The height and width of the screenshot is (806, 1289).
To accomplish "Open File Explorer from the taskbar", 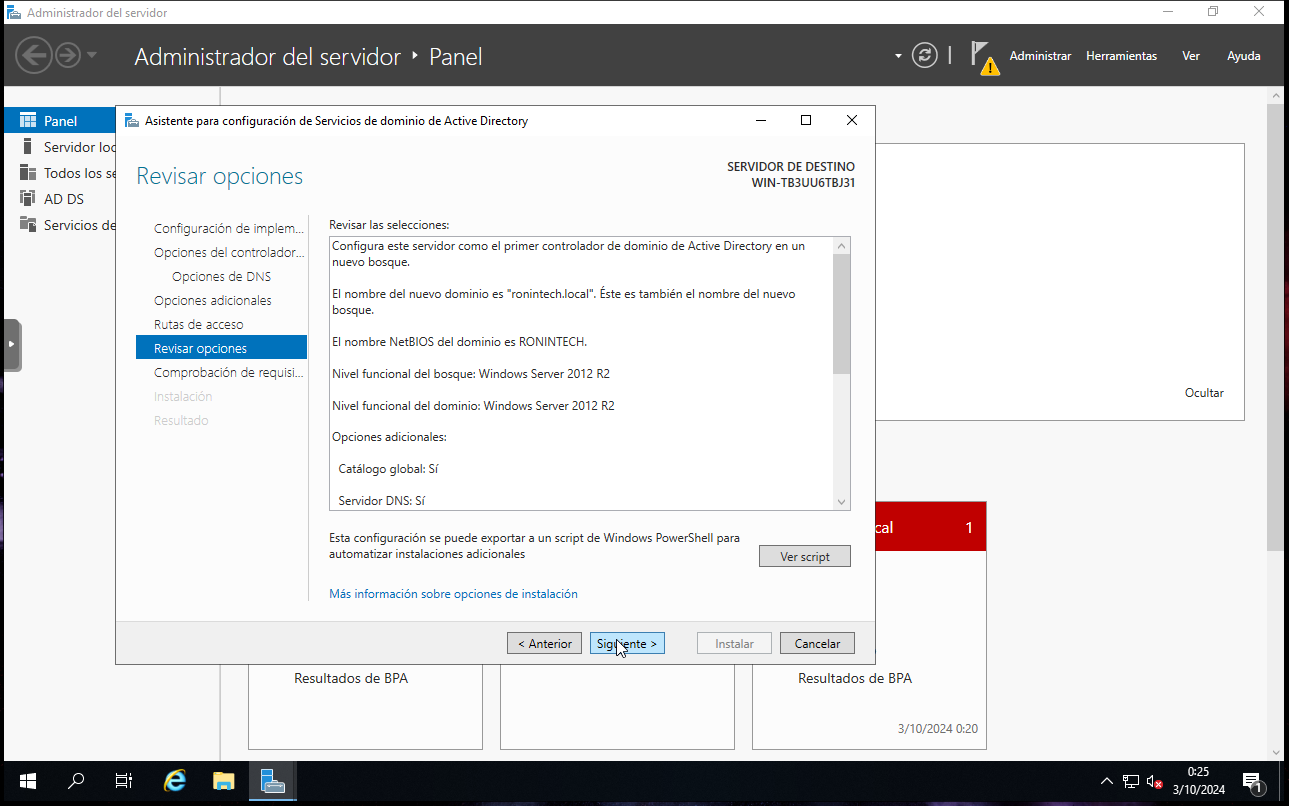I will (223, 782).
